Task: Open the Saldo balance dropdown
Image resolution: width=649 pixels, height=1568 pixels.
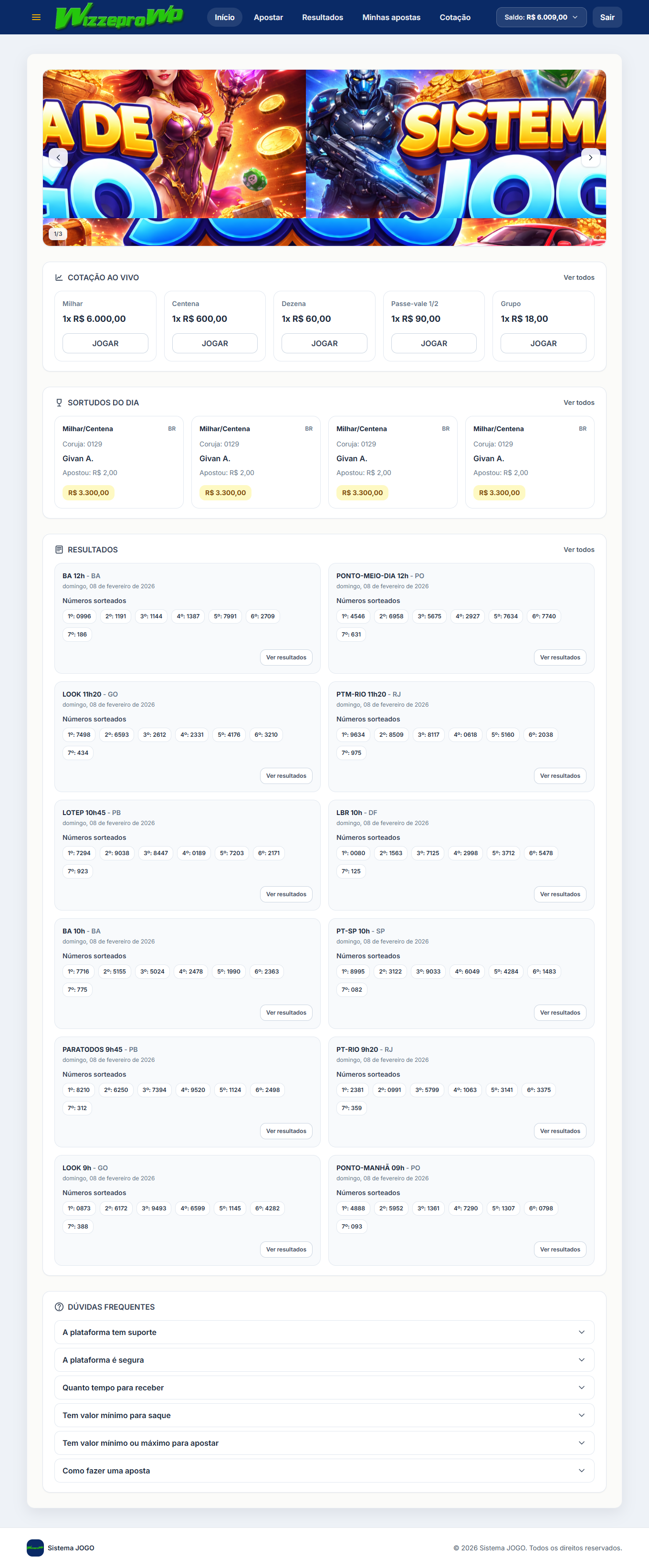Action: (x=541, y=17)
